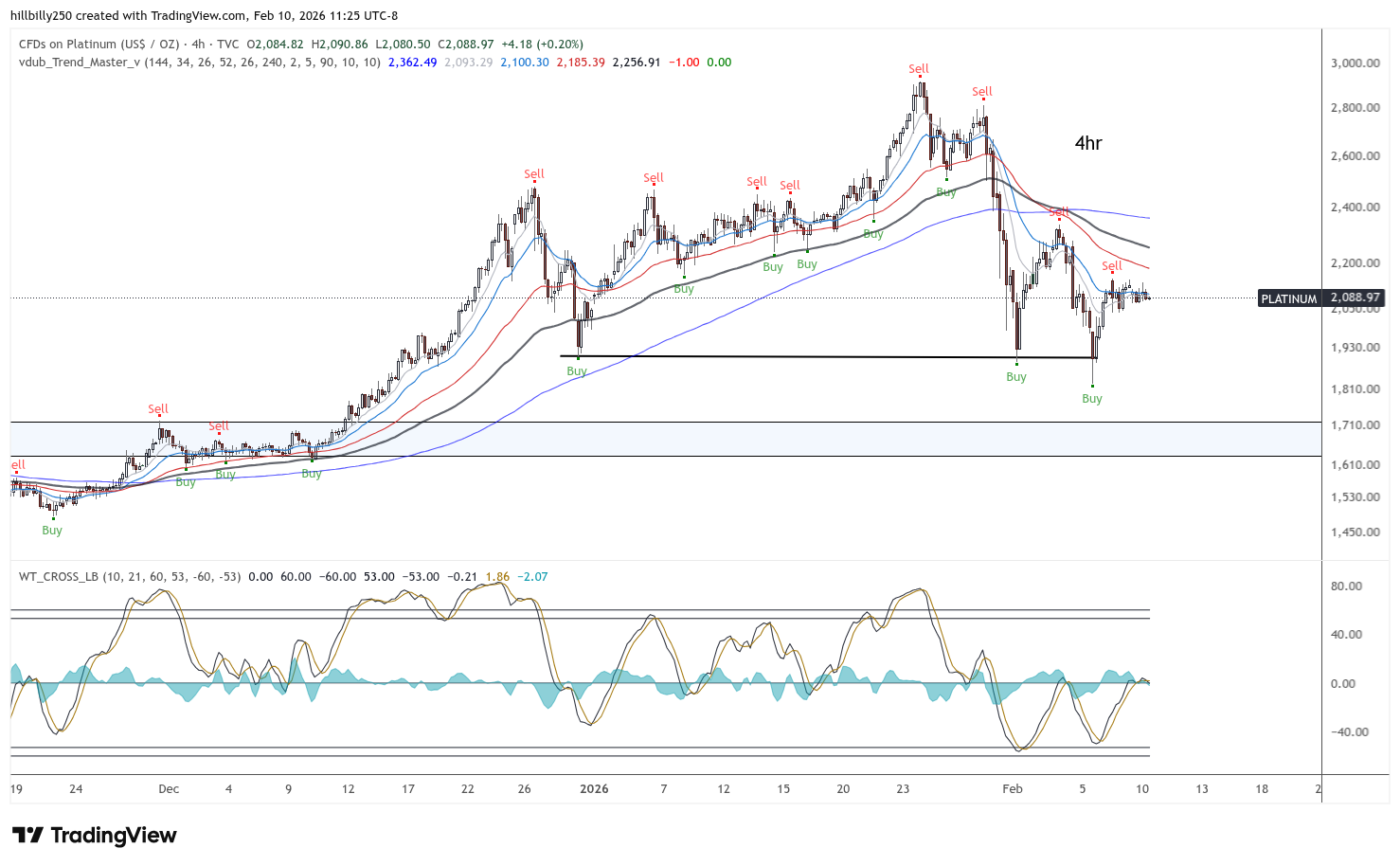Click the TradingView logo at bottom left
Image resolution: width=1400 pixels, height=866 pixels.
coord(95,835)
